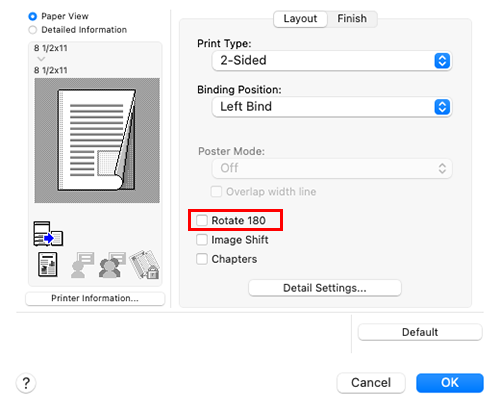This screenshot has height=409, width=500.
Task: Enable the Rotate 180 checkbox
Action: 202,220
